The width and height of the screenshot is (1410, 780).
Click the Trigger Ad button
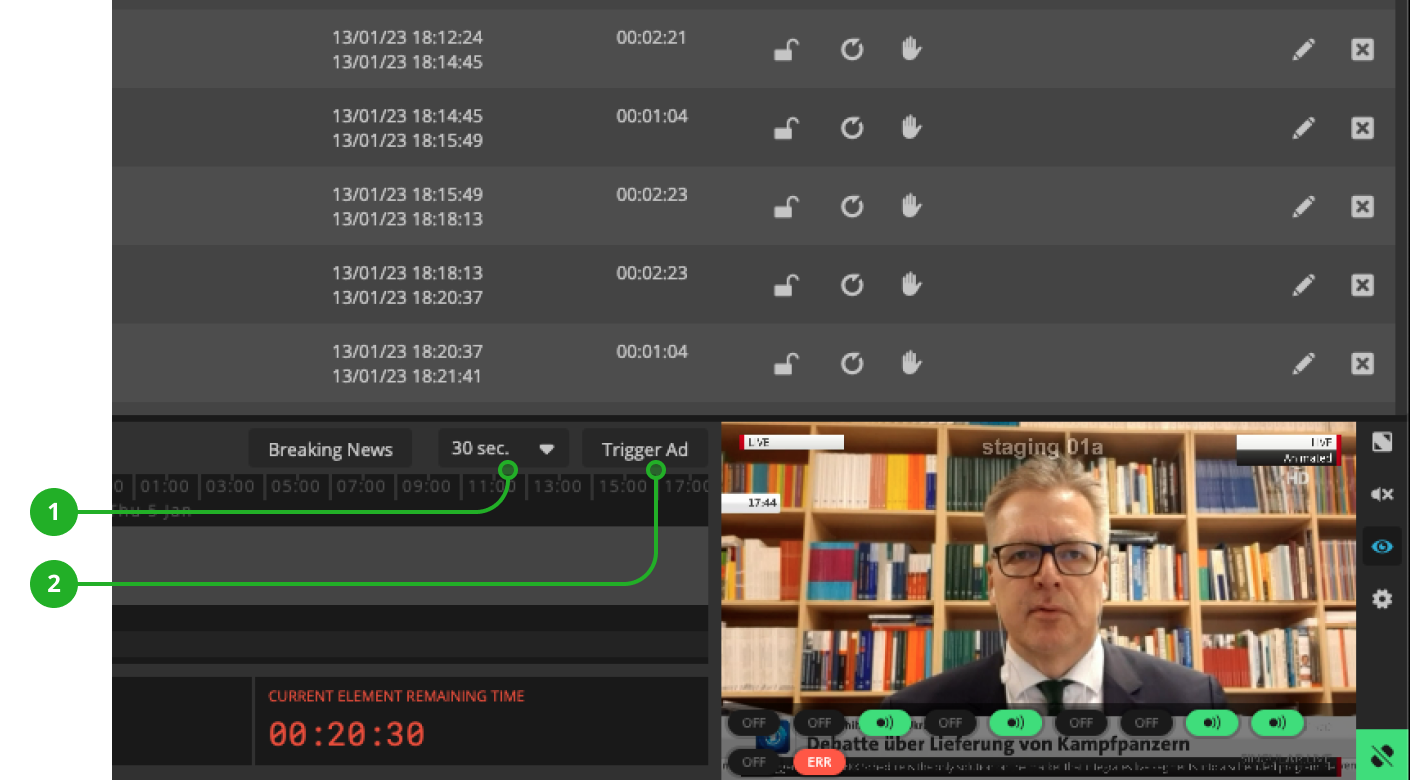(645, 449)
